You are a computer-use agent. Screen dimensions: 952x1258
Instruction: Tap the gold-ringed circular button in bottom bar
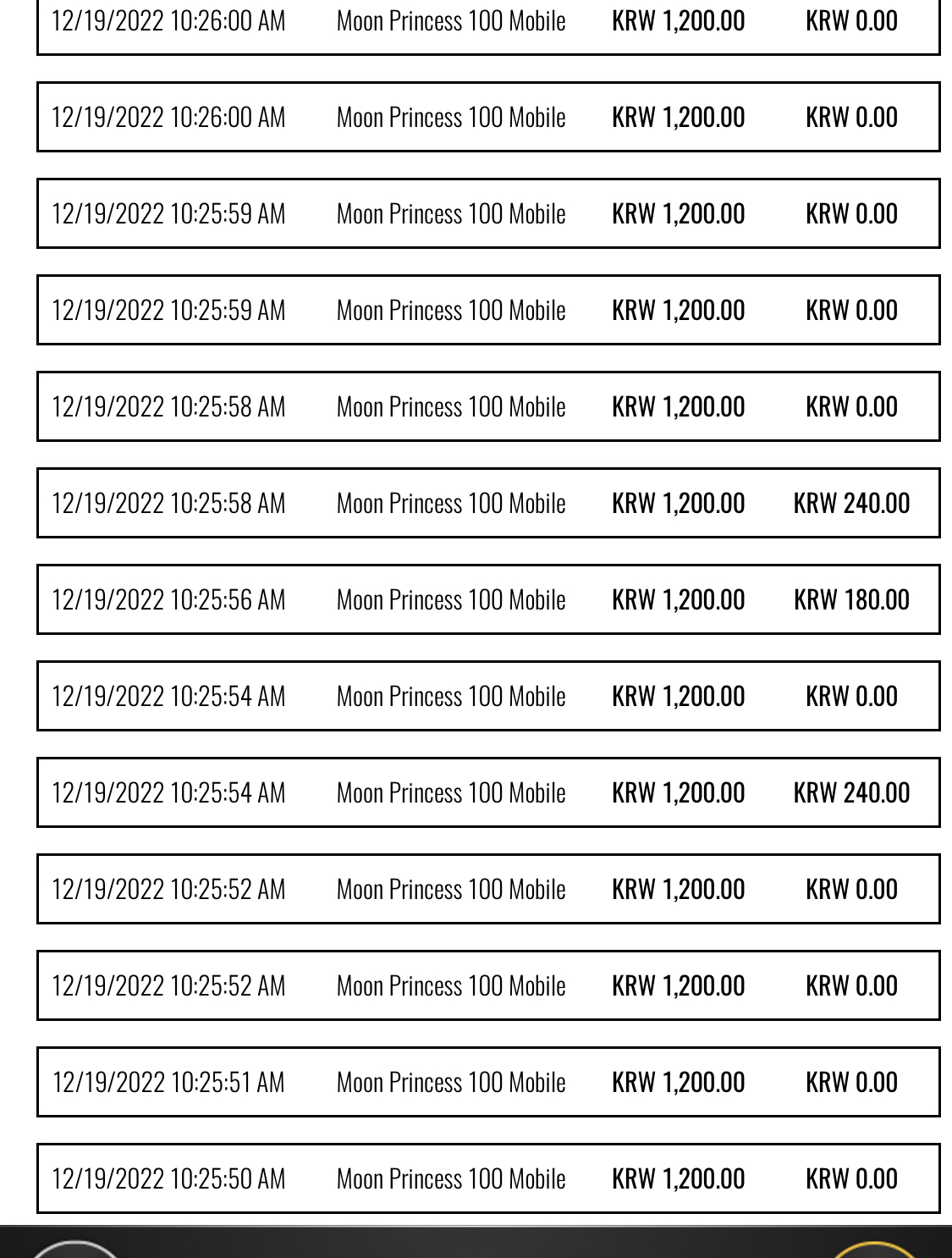[x=874, y=1250]
